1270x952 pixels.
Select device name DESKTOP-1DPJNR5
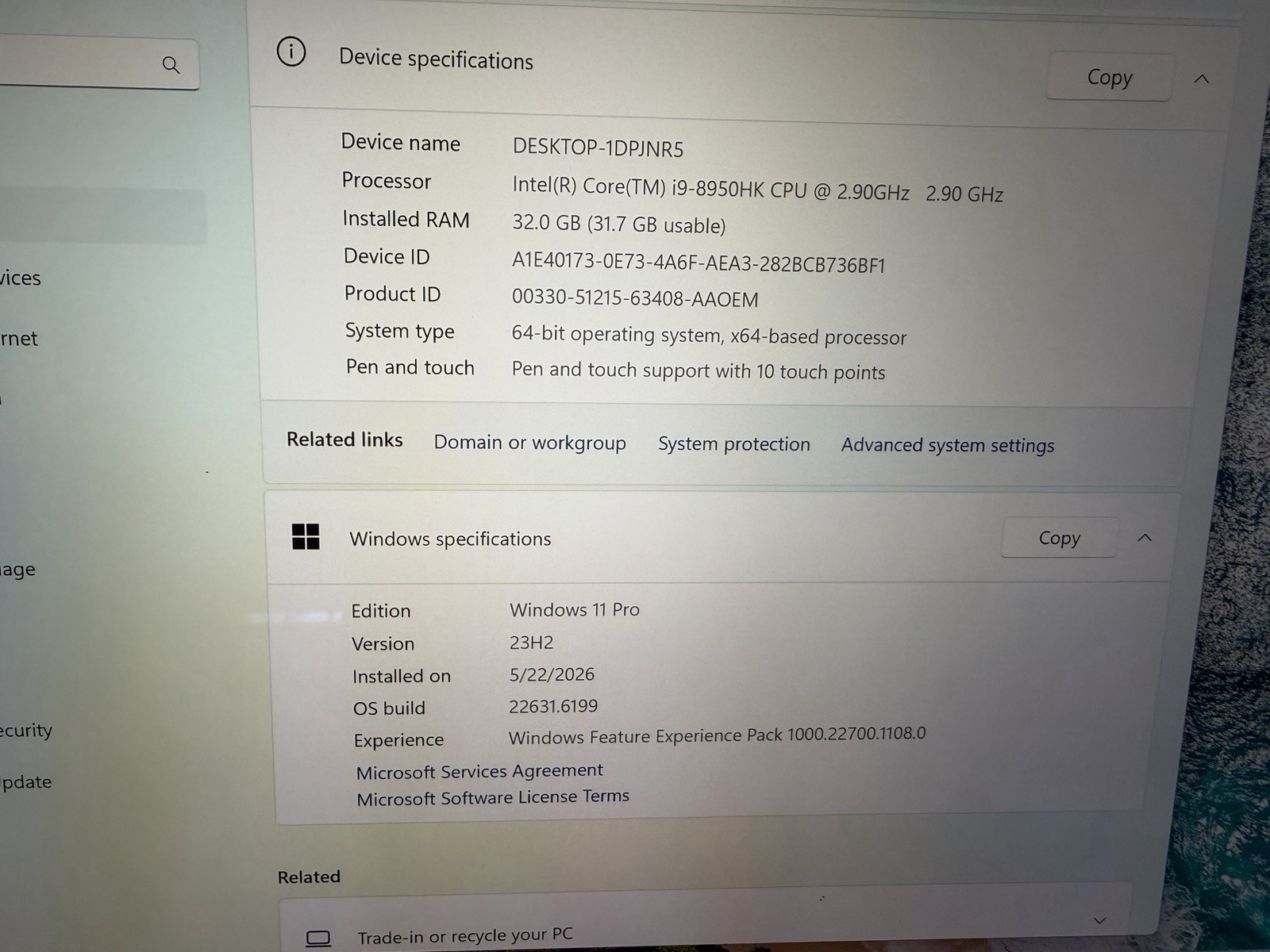pos(598,148)
